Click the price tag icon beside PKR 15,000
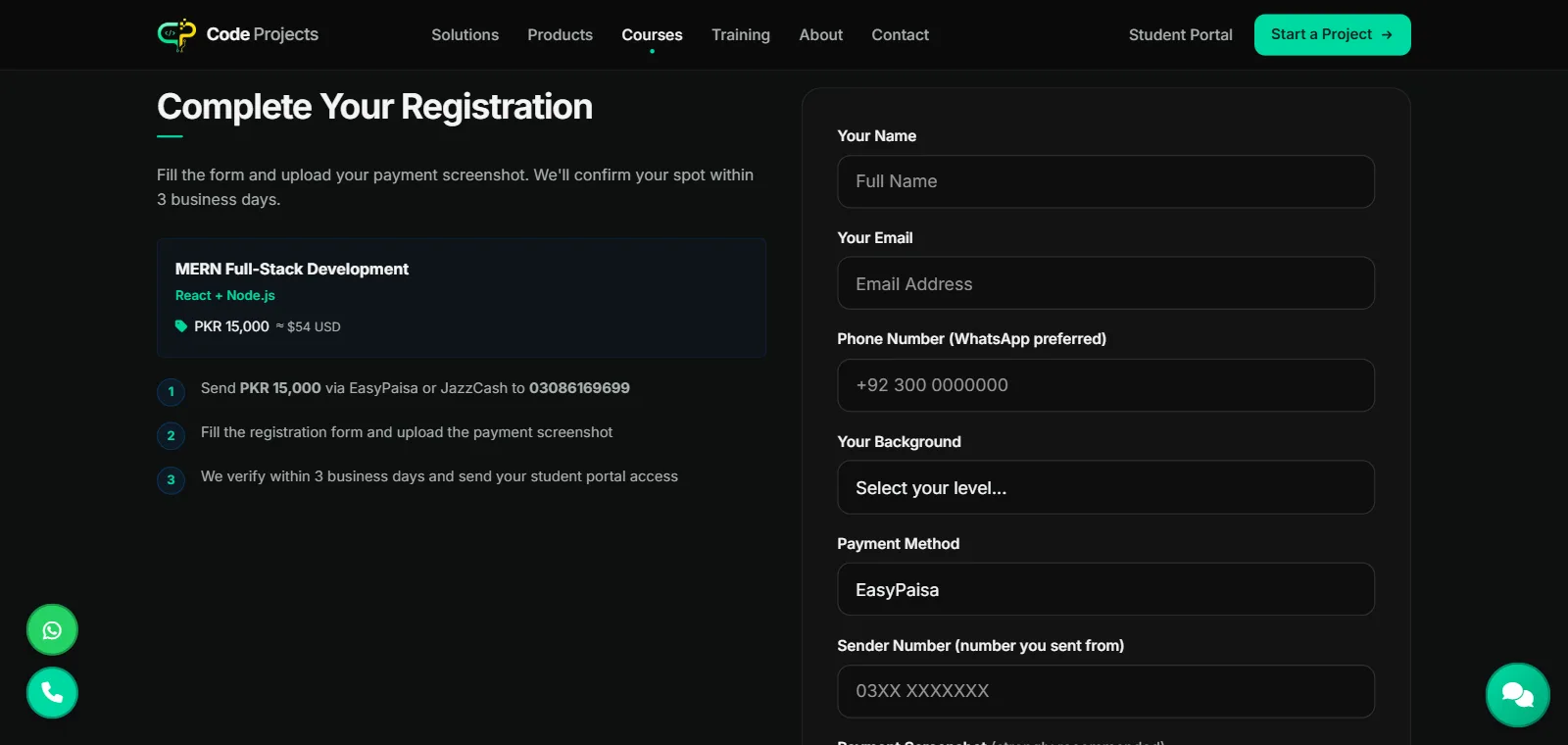 [181, 326]
